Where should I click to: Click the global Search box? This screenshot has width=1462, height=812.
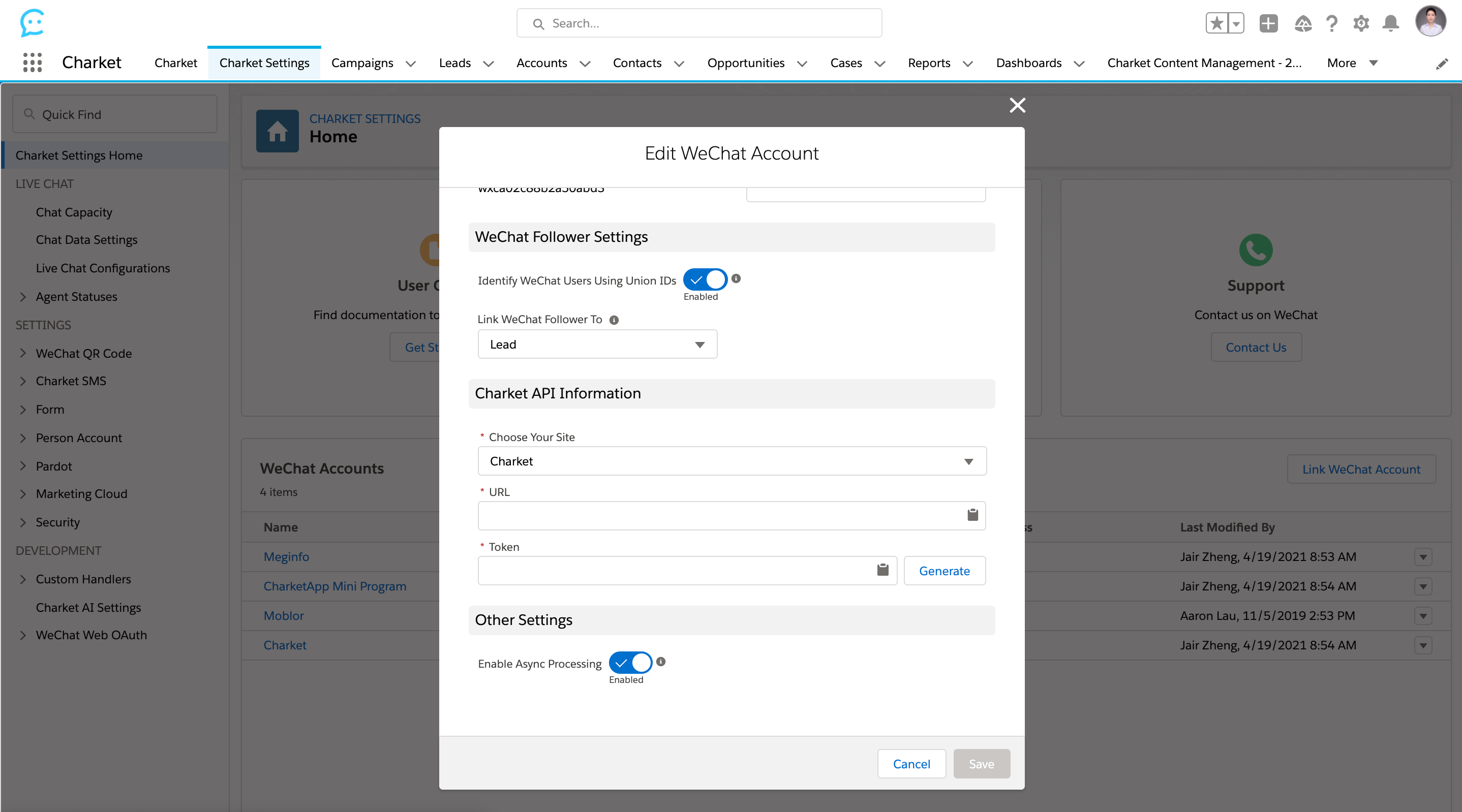(x=699, y=23)
